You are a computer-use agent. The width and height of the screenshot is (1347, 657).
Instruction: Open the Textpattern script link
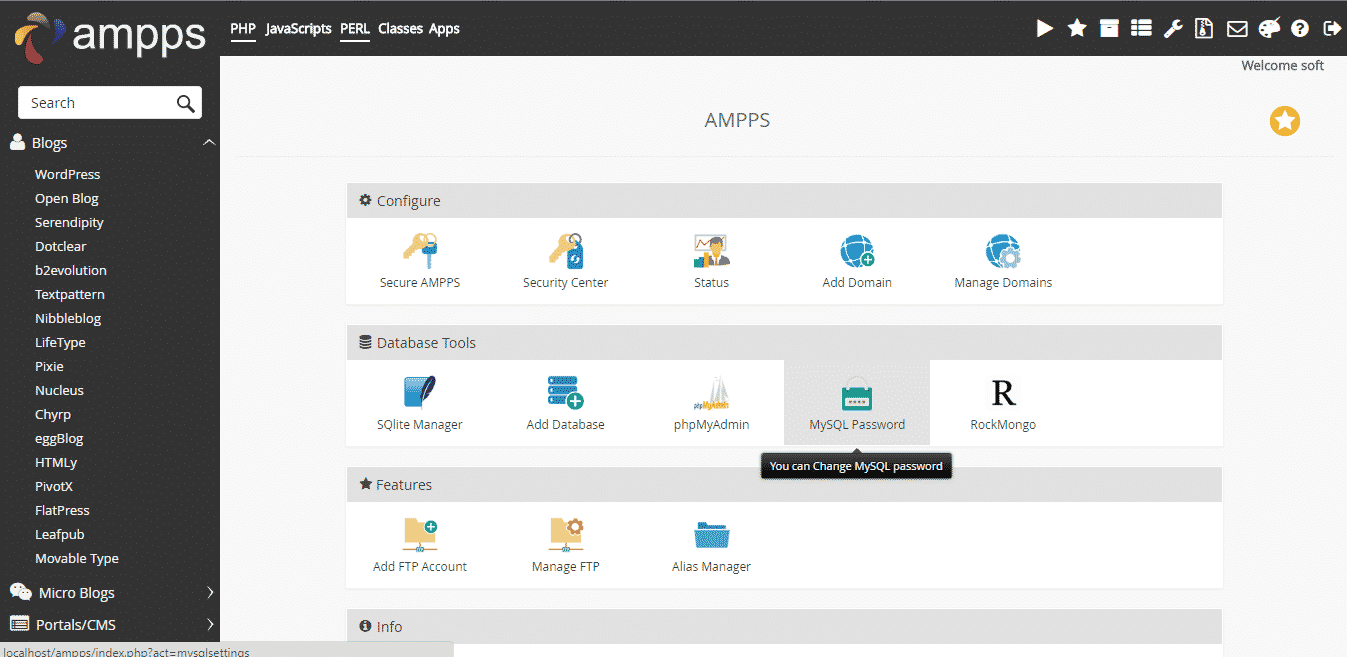click(70, 294)
